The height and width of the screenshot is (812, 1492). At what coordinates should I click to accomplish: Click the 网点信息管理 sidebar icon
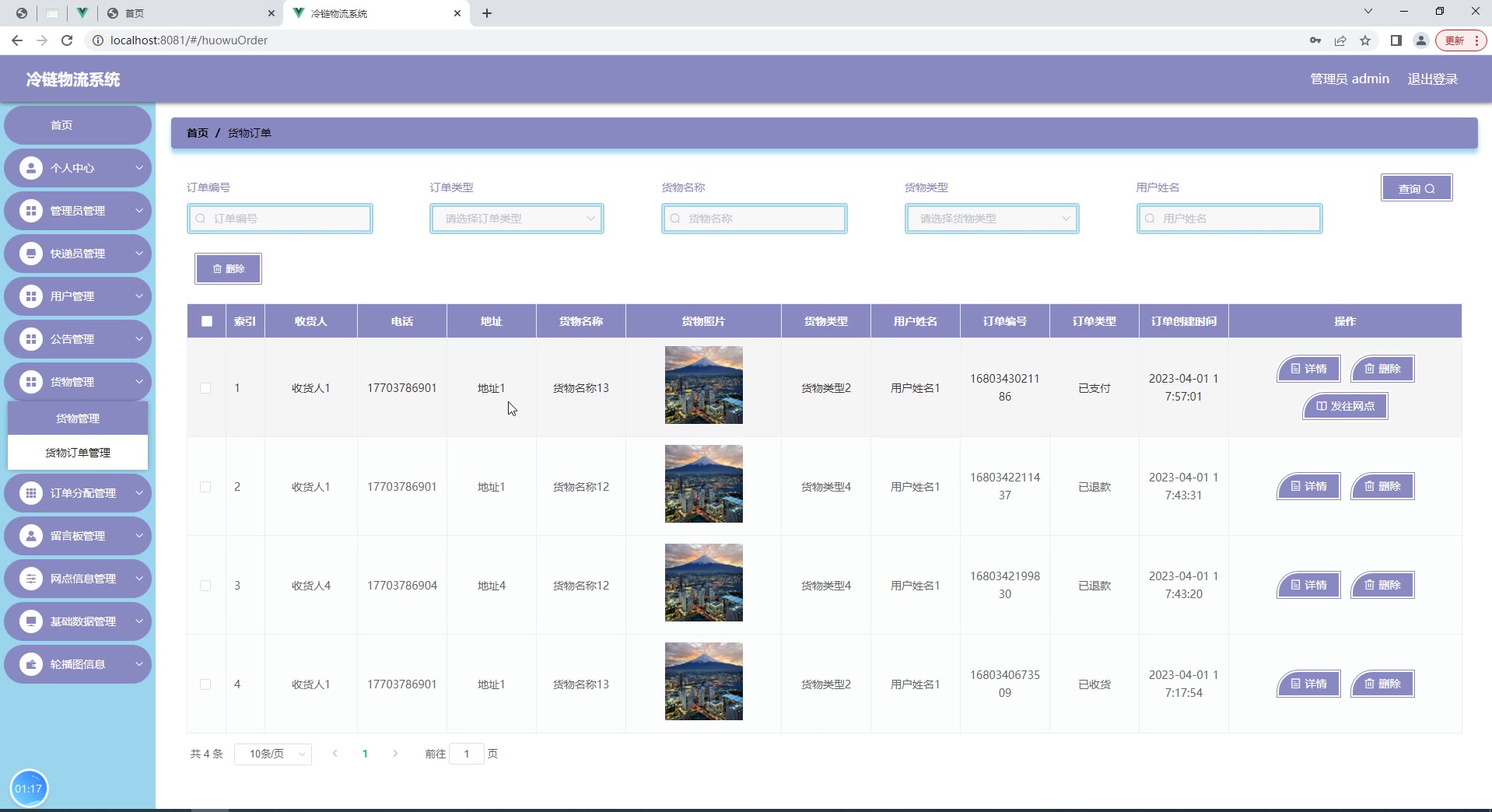tap(31, 579)
